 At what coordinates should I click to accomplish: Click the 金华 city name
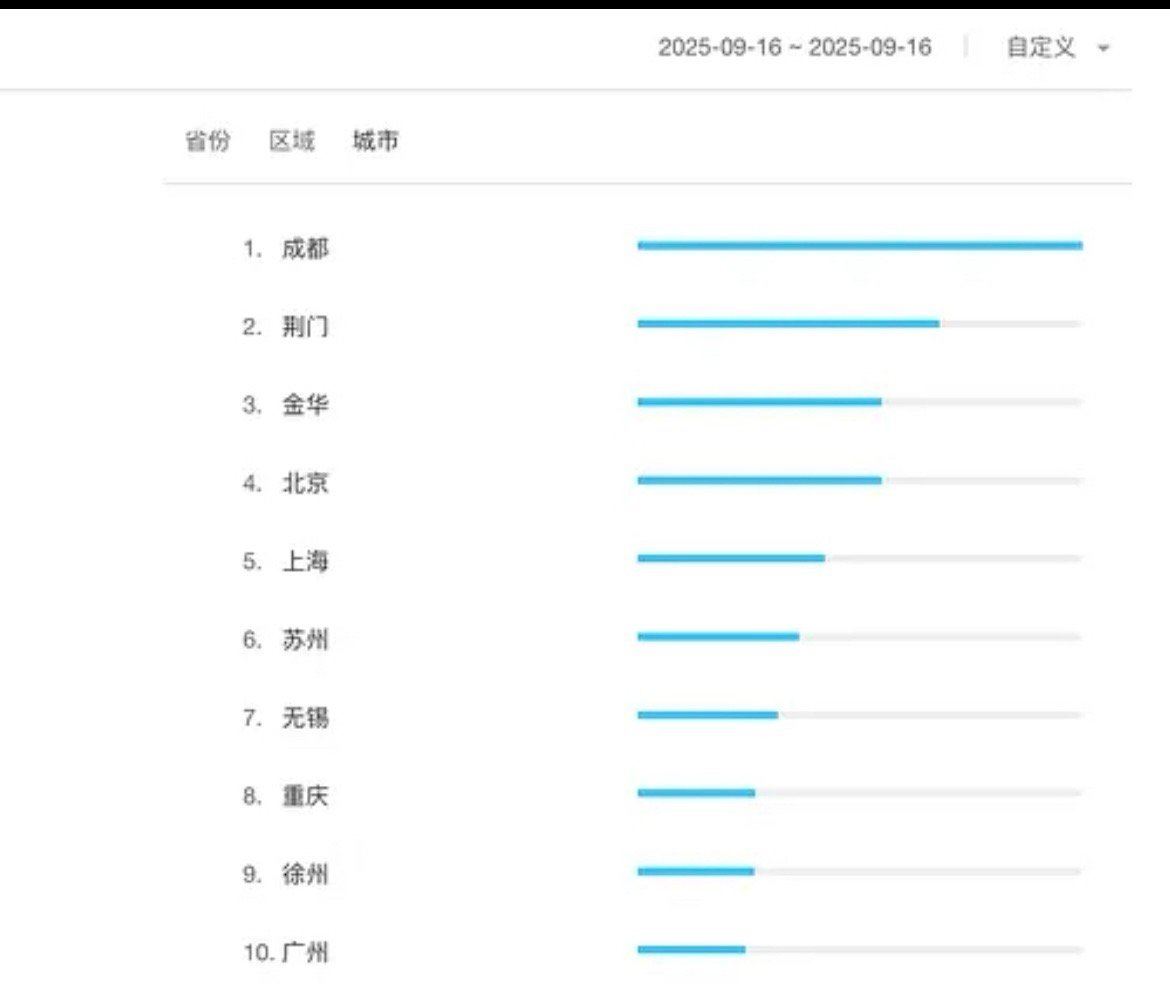pos(304,405)
